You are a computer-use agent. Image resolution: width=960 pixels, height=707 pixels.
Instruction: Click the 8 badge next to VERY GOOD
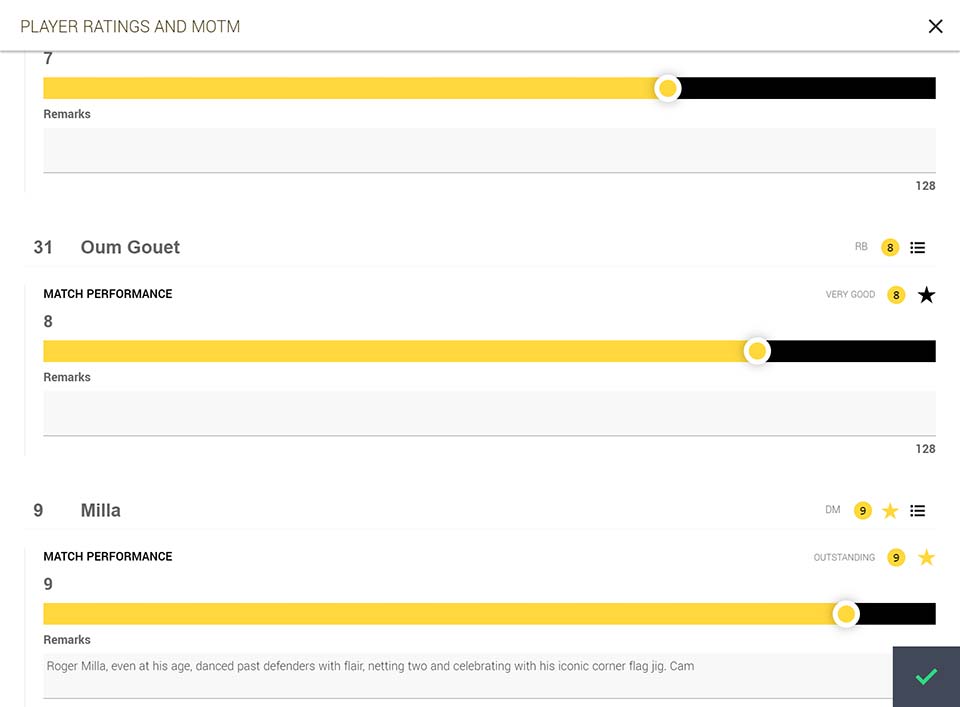[x=896, y=295]
